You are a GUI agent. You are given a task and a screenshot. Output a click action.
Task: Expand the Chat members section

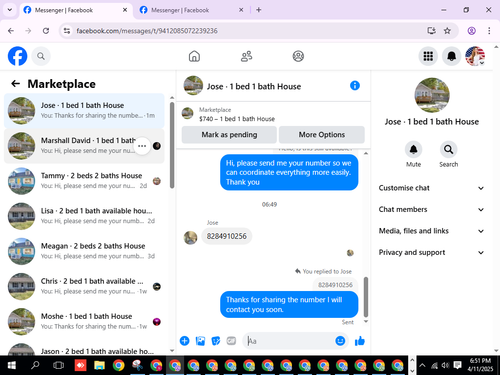click(431, 209)
